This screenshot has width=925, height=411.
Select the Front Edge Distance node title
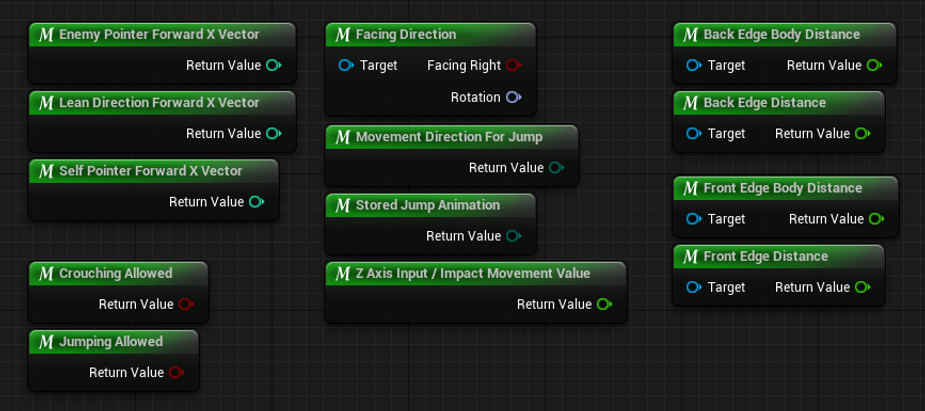point(766,257)
